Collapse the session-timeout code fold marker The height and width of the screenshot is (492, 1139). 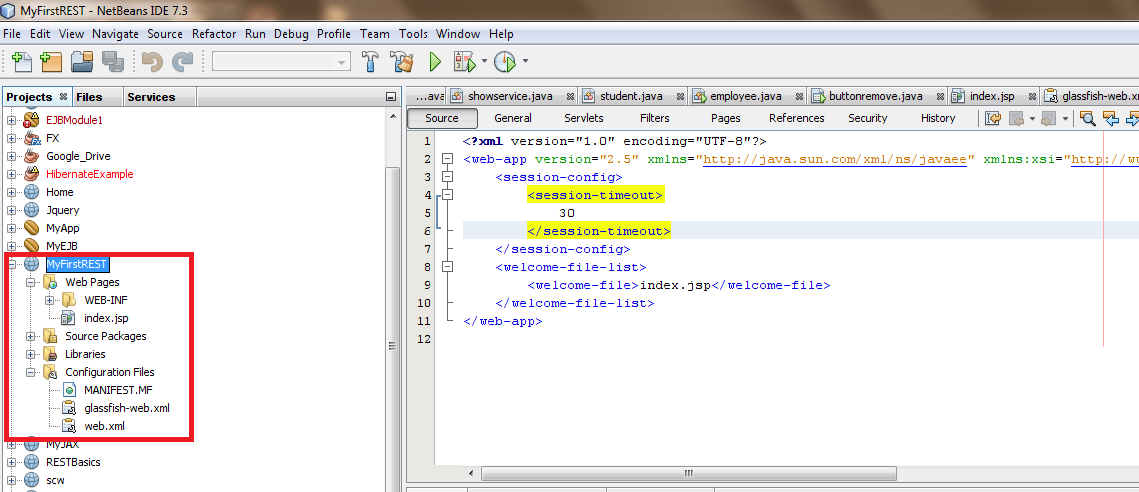(447, 195)
